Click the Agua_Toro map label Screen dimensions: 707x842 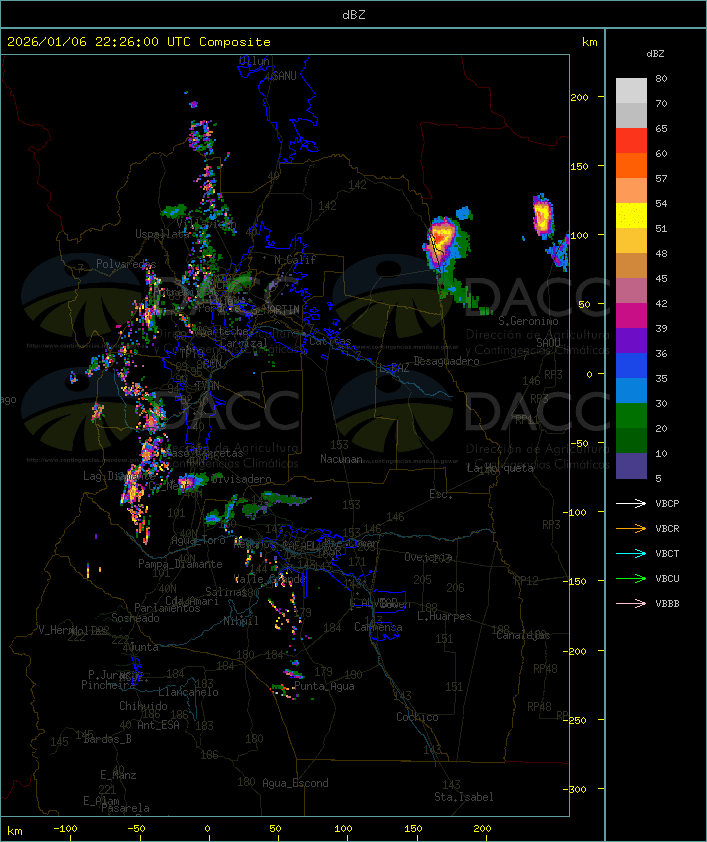(x=198, y=540)
